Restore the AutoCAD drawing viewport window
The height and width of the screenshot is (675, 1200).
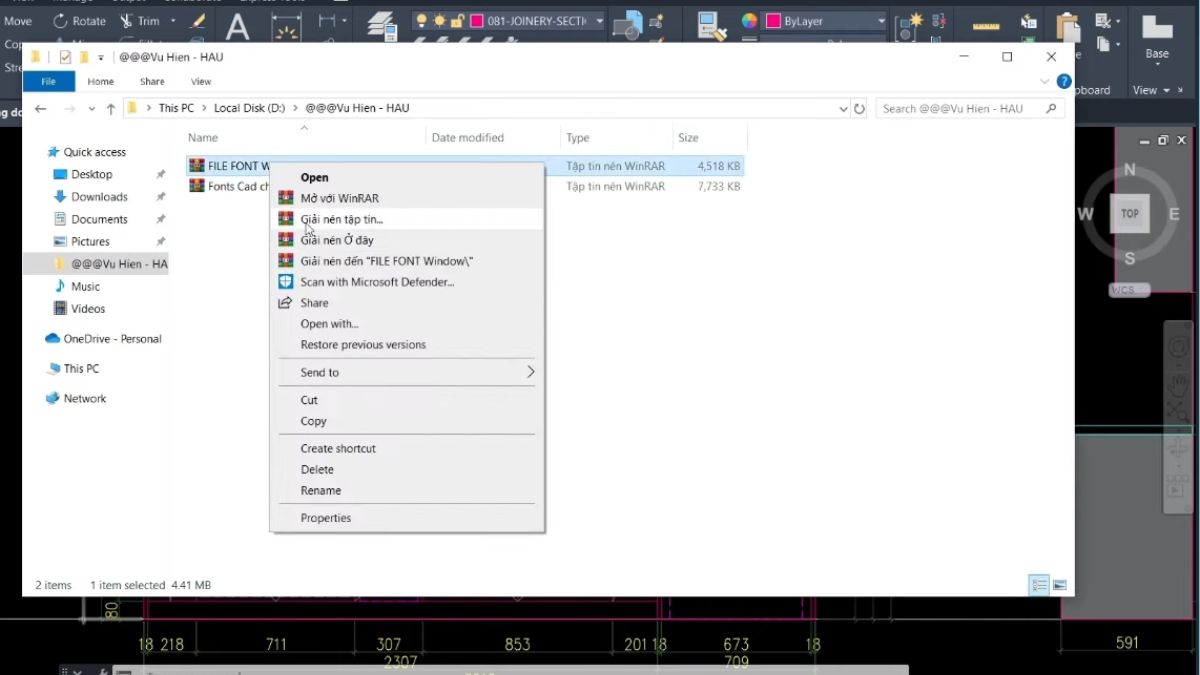pos(1163,140)
